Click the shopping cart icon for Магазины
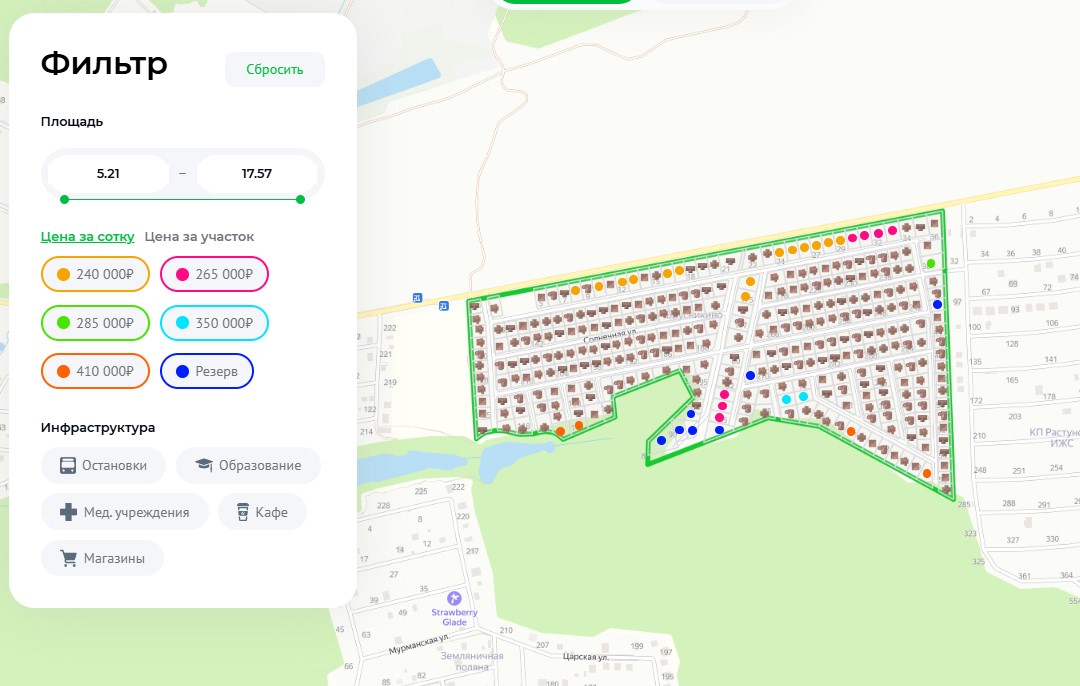 [x=69, y=558]
